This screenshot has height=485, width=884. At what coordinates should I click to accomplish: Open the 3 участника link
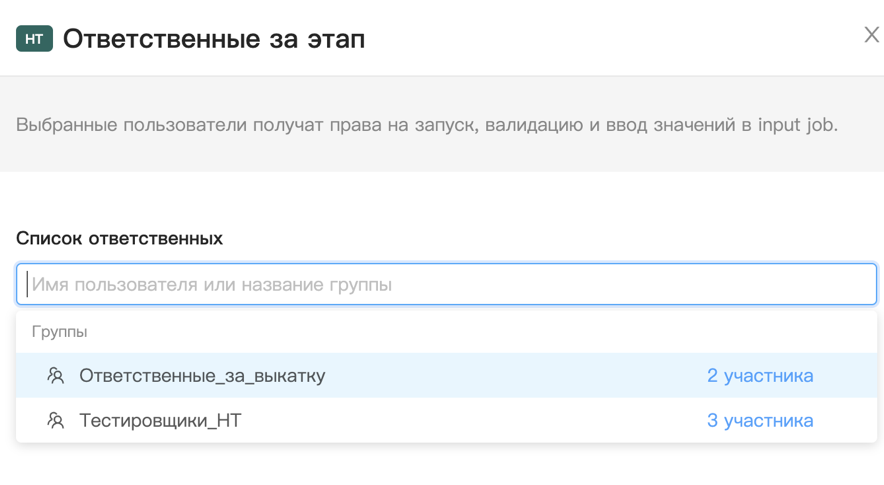[759, 421]
